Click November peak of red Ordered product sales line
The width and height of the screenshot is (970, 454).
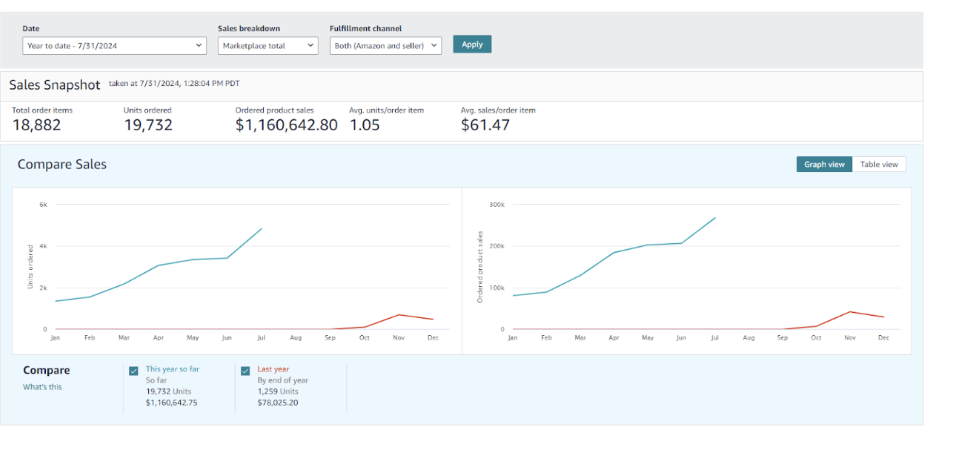click(850, 311)
